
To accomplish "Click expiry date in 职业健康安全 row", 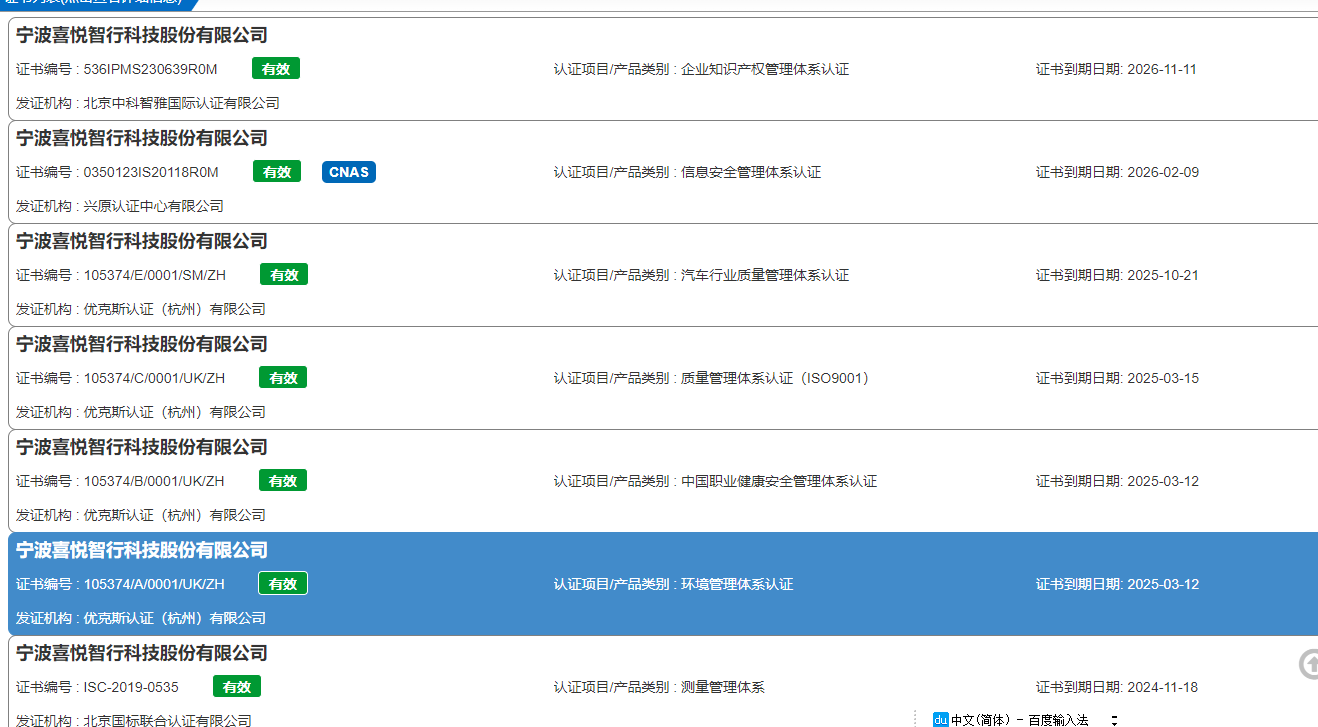I will point(1163,481).
